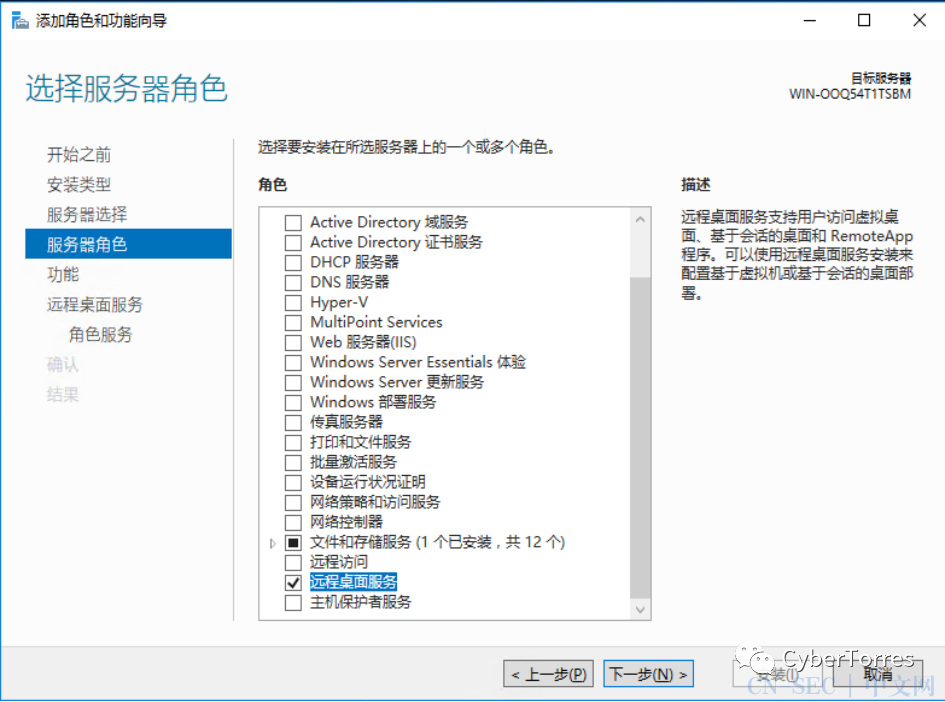945x702 pixels.
Task: Click 取消 cancel button
Action: click(878, 674)
